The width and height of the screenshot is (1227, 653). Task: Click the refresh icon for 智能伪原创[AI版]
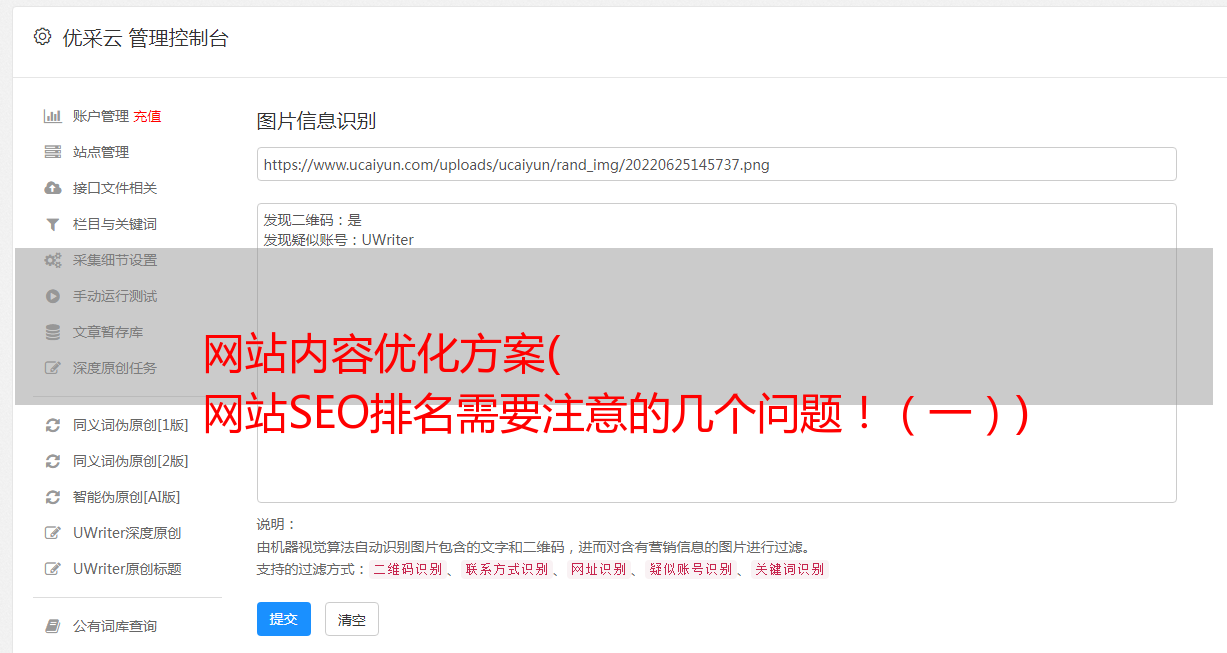(x=53, y=497)
